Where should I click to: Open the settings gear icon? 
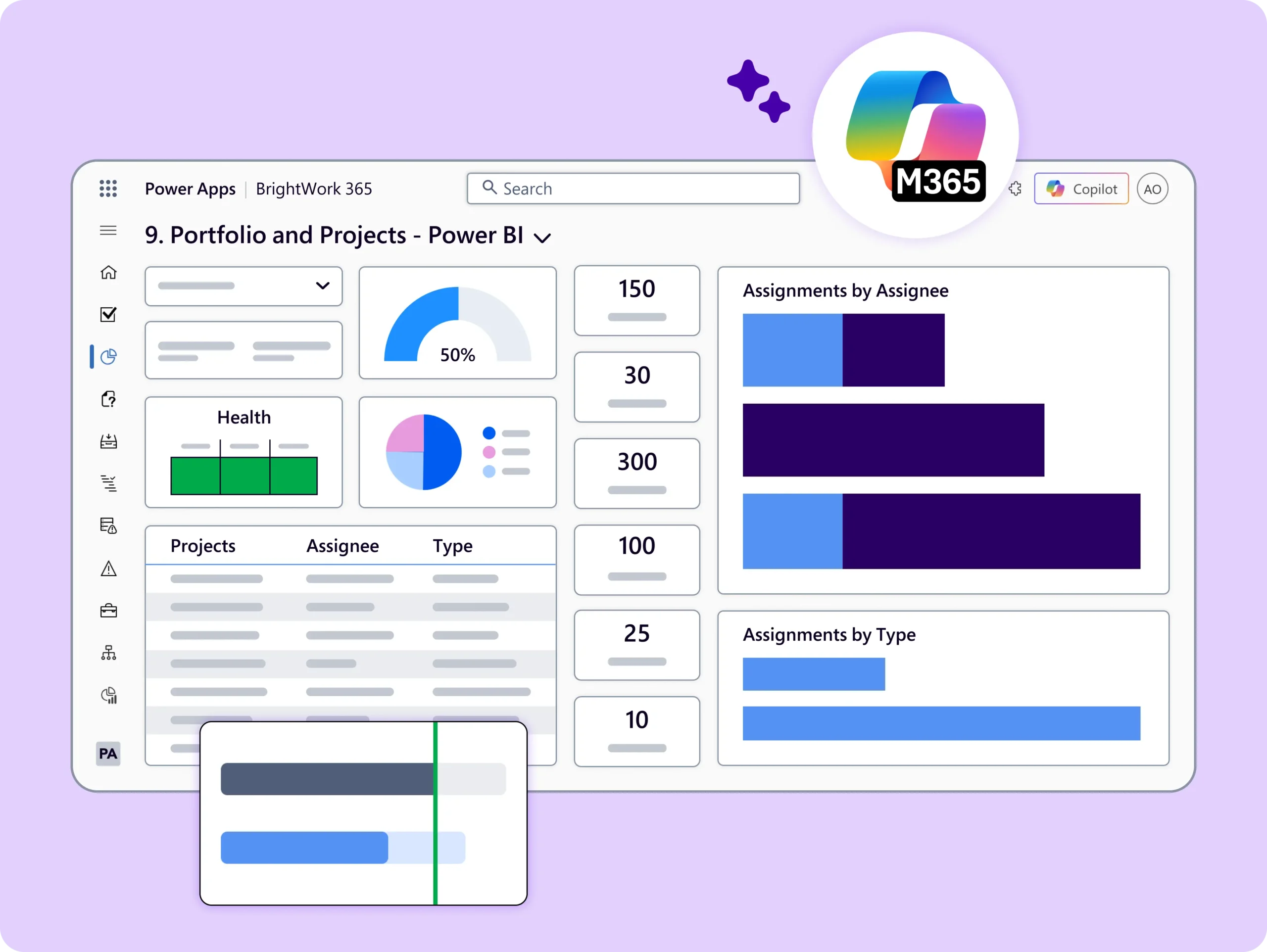[1015, 189]
